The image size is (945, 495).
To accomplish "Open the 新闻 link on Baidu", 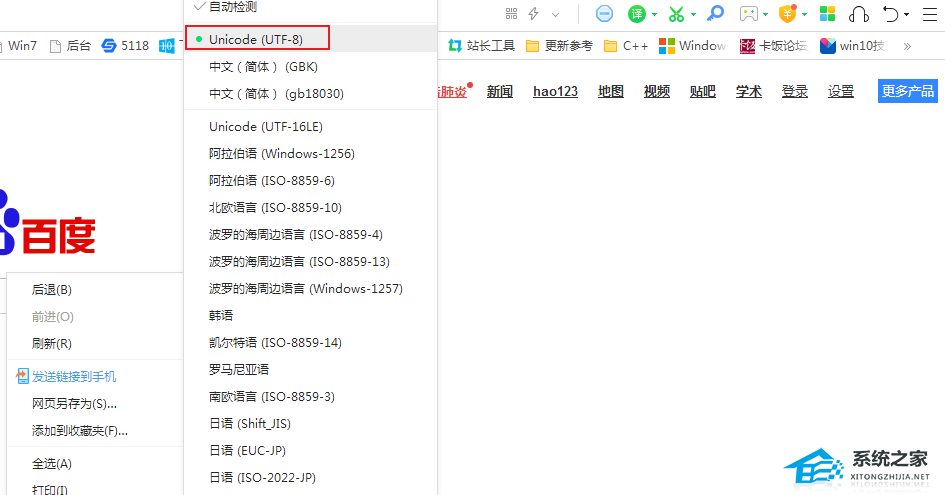I will 500,92.
